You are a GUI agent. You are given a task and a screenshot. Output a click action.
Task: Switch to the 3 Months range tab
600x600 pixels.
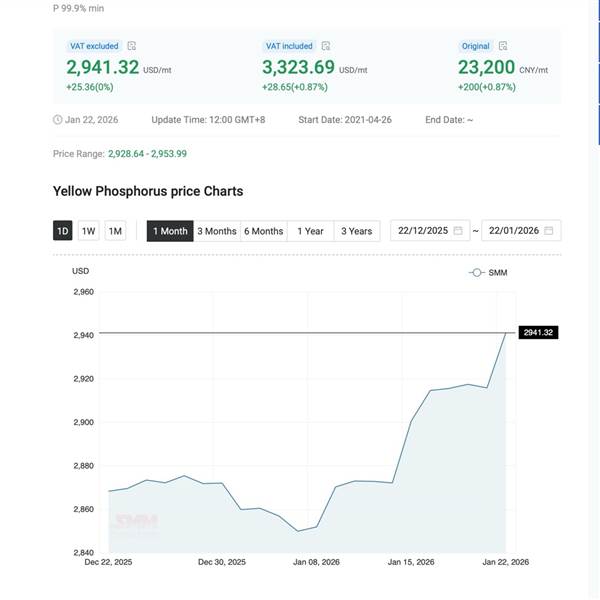[217, 231]
